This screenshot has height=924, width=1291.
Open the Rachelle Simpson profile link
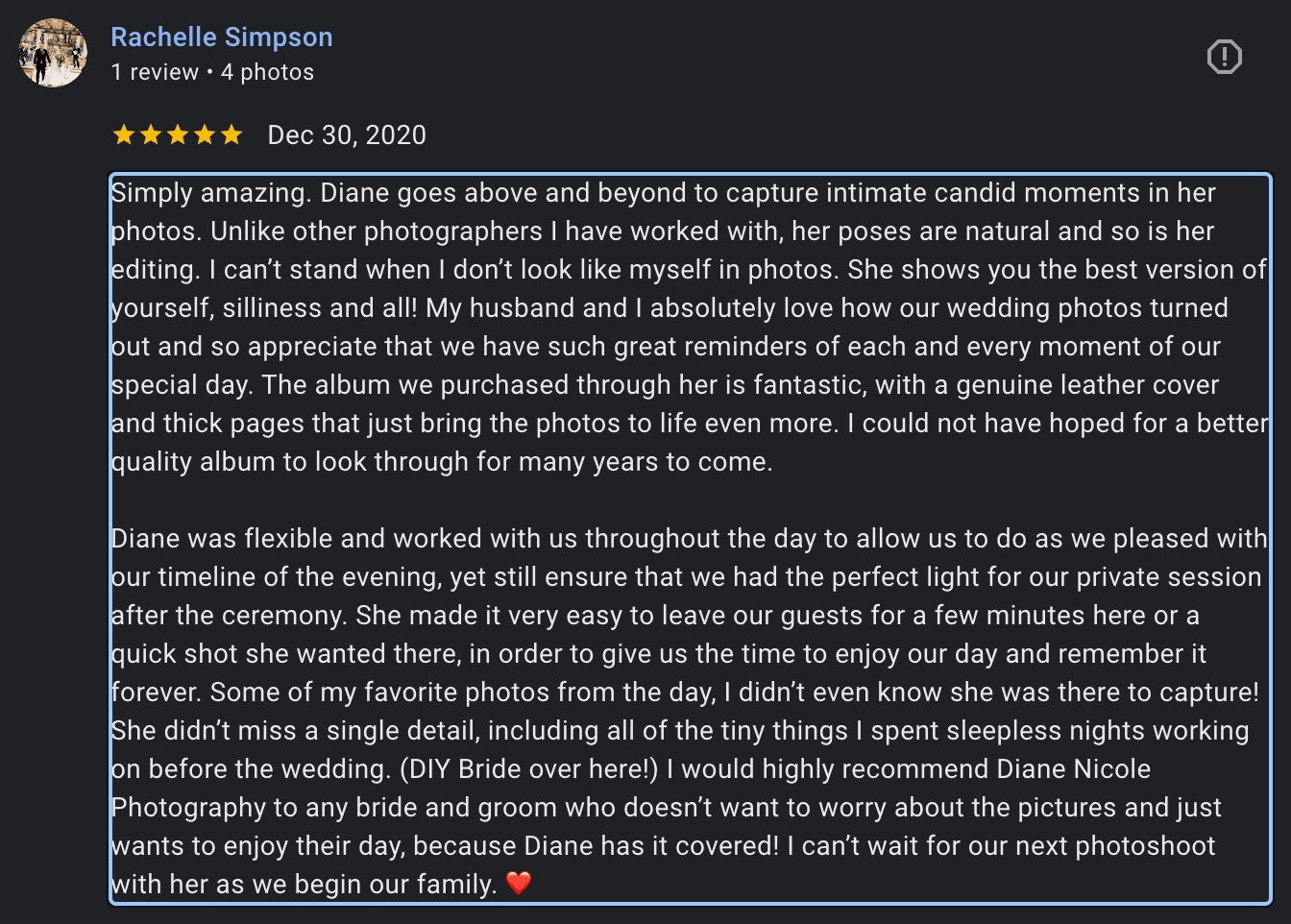pyautogui.click(x=222, y=37)
